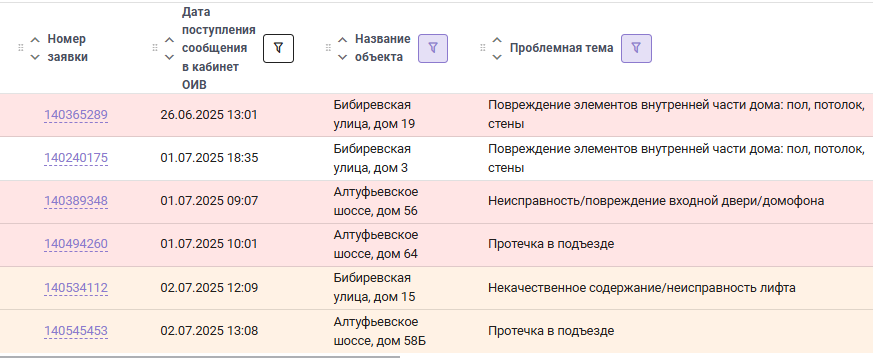Sort Название объекта descending with down chevron
The width and height of the screenshot is (873, 364).
click(x=342, y=57)
